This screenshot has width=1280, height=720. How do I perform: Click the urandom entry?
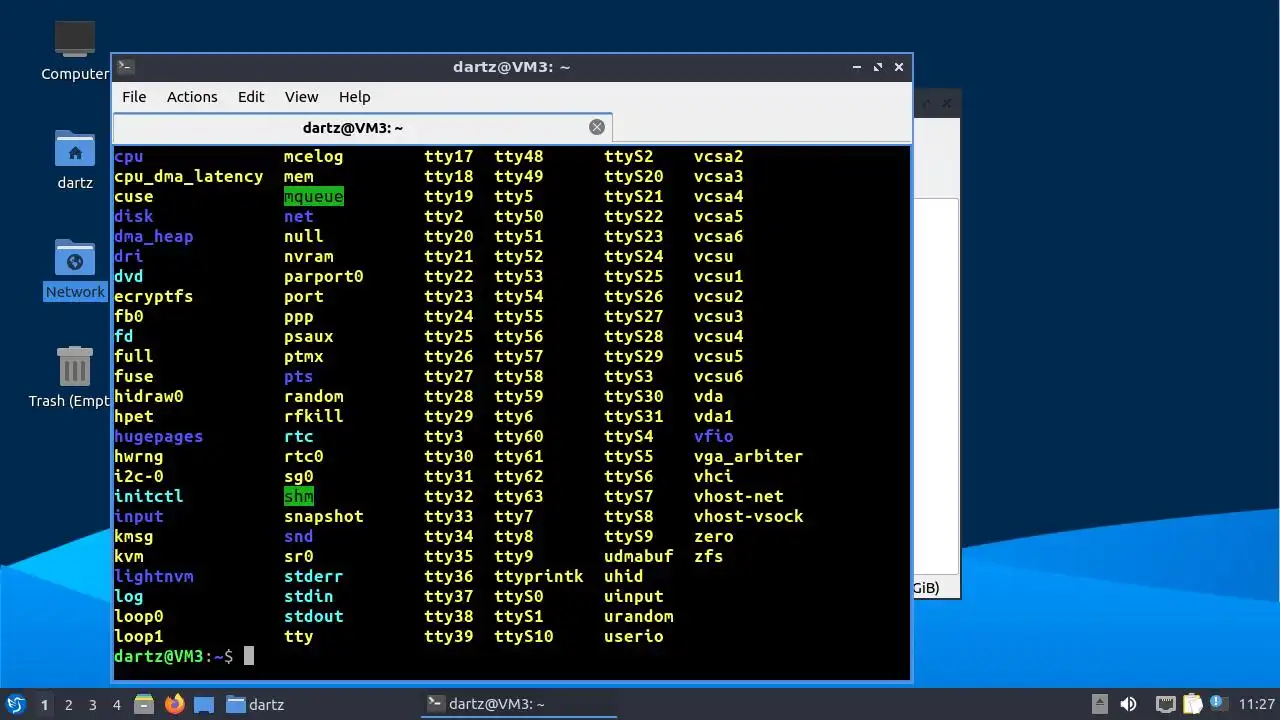[639, 616]
